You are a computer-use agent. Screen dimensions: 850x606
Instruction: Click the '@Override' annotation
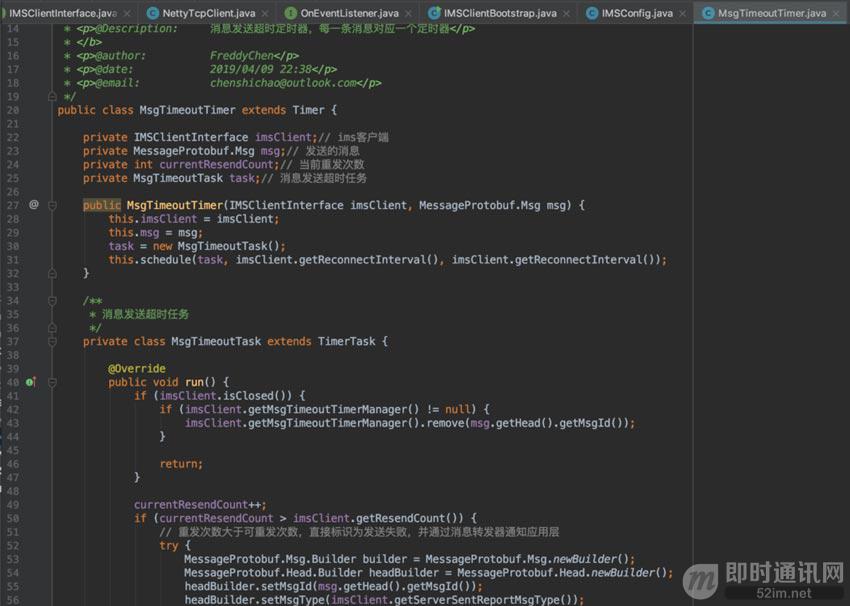coord(137,369)
